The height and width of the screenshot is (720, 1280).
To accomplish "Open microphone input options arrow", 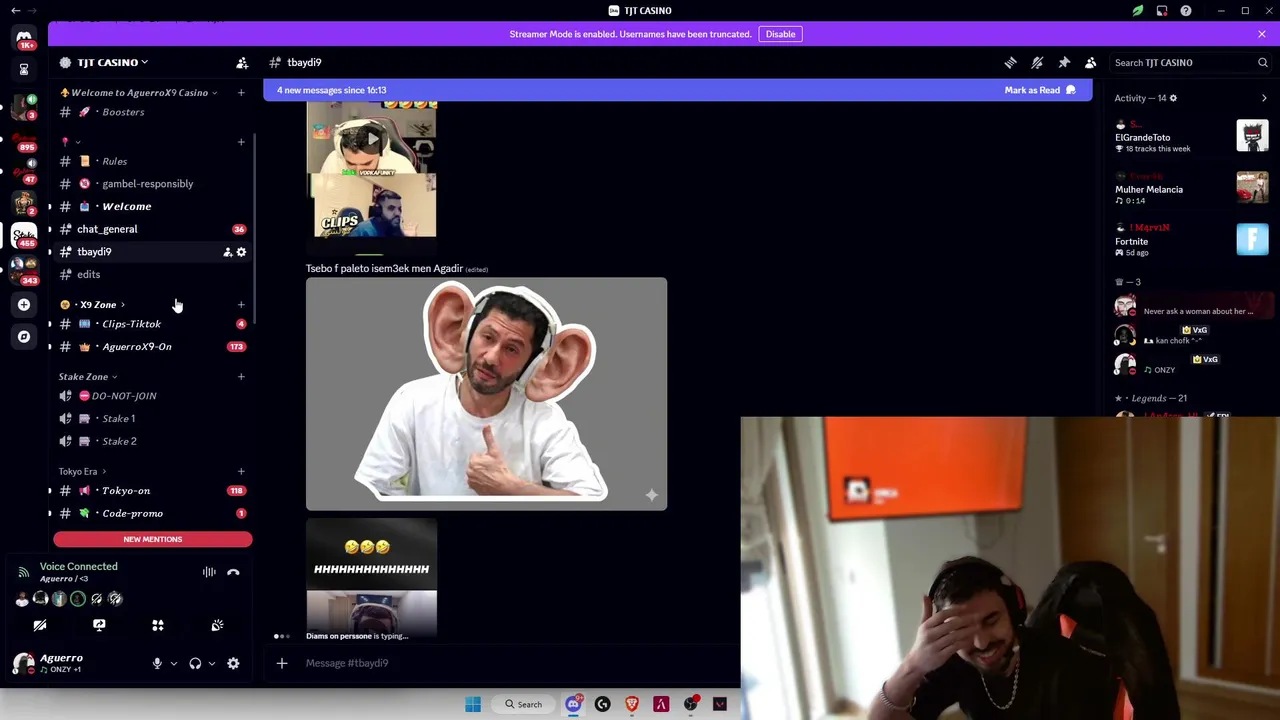I will 173,663.
